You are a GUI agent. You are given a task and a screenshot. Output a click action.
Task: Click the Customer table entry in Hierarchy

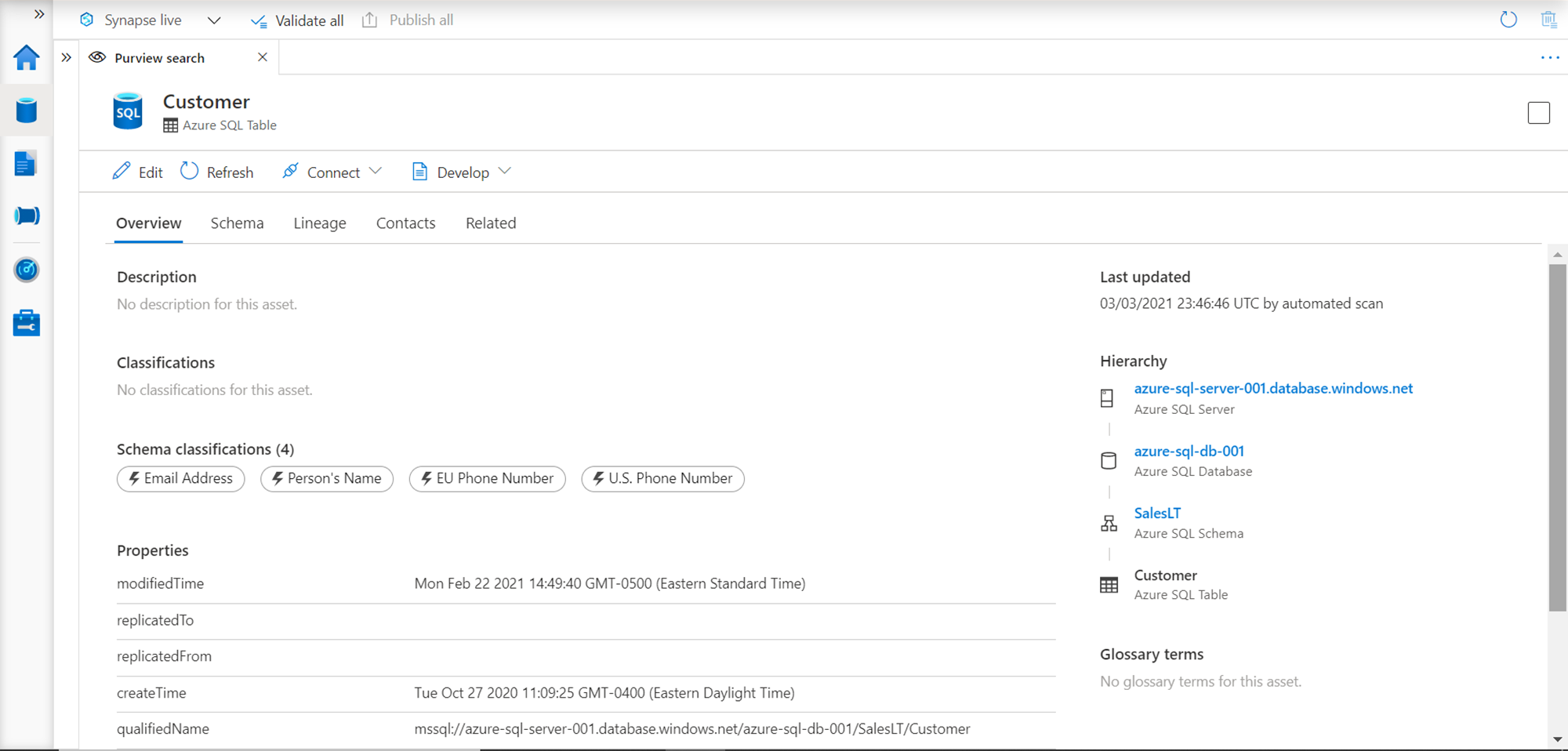[x=1166, y=575]
